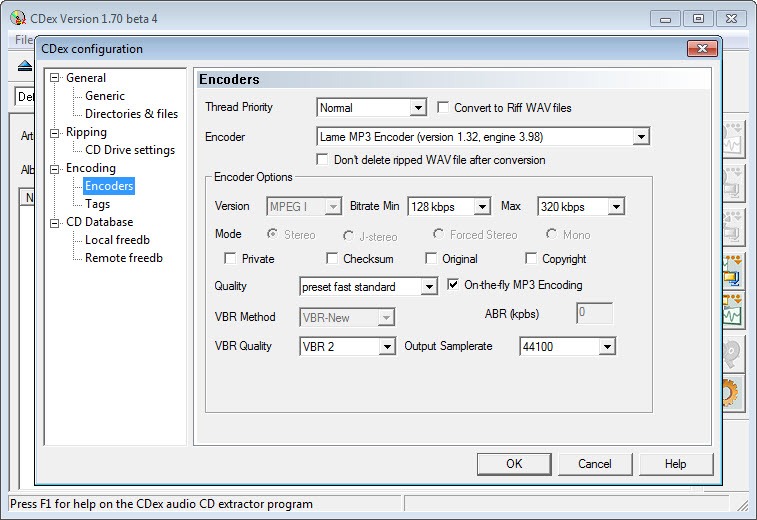The width and height of the screenshot is (757, 520).
Task: Click the Encoders panel heading
Action: (229, 79)
